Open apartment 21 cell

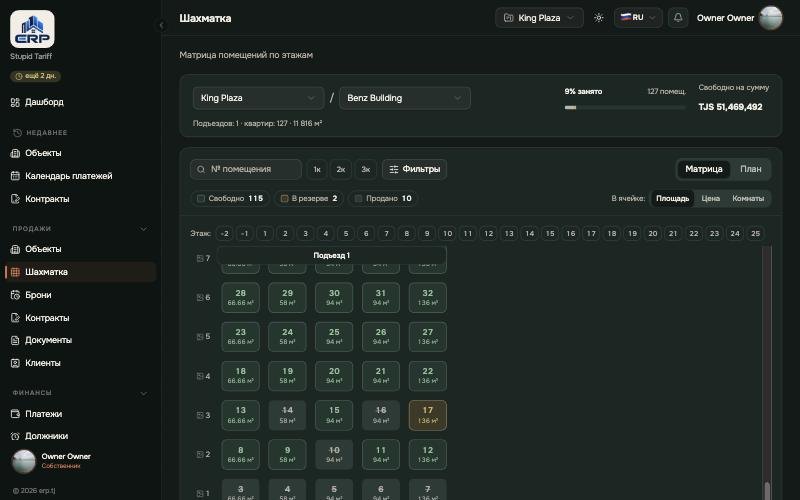[381, 376]
